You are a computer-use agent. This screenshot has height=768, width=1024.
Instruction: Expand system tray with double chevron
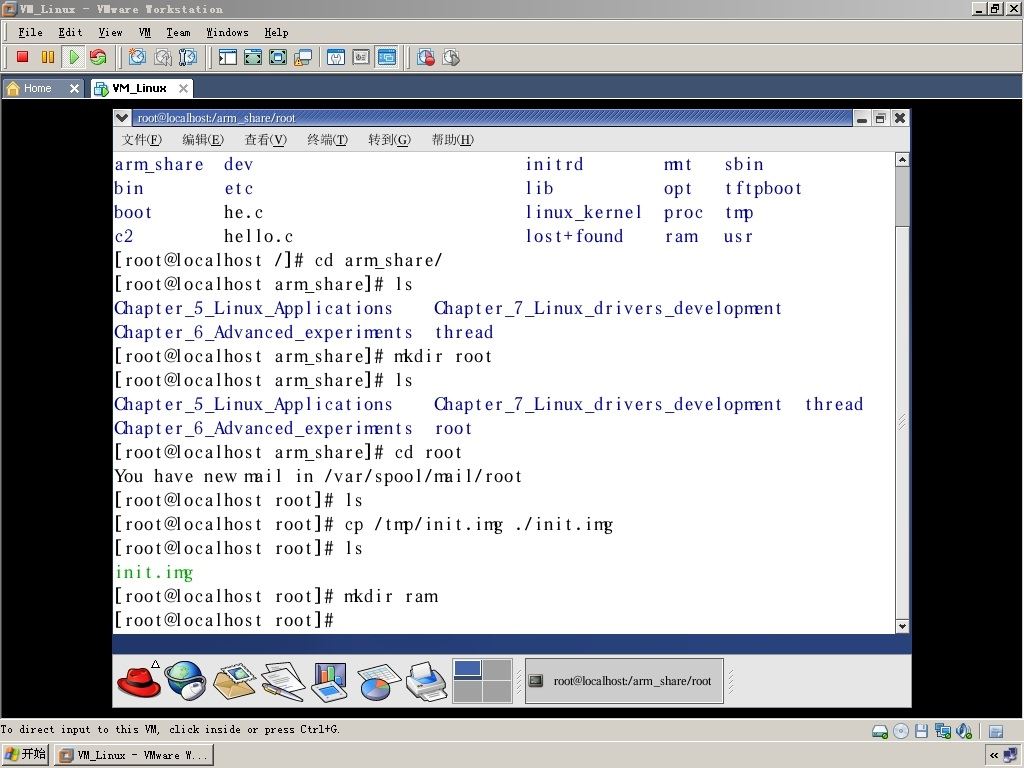[993, 756]
